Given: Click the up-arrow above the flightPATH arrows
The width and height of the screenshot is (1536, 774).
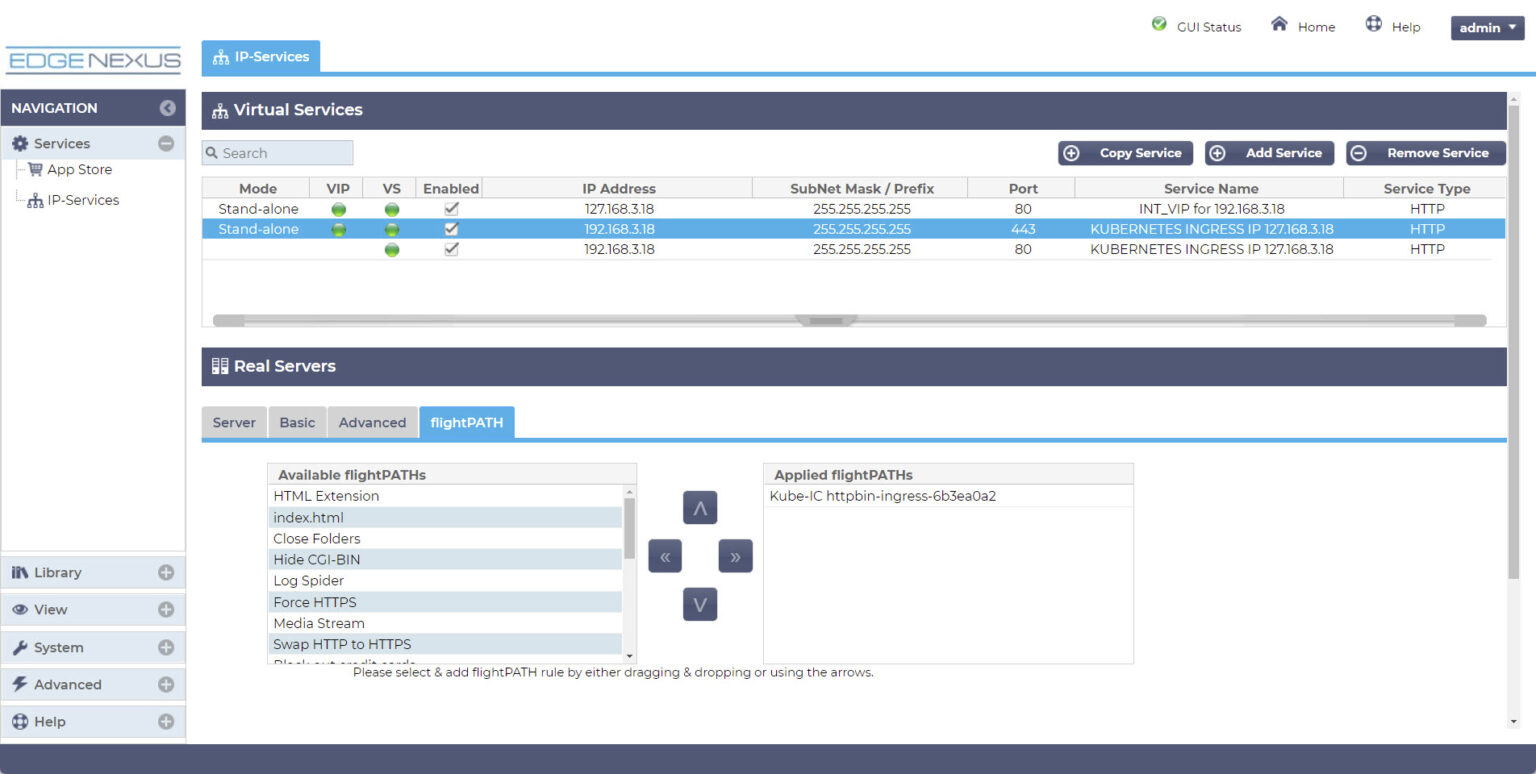Looking at the screenshot, I should [x=700, y=507].
